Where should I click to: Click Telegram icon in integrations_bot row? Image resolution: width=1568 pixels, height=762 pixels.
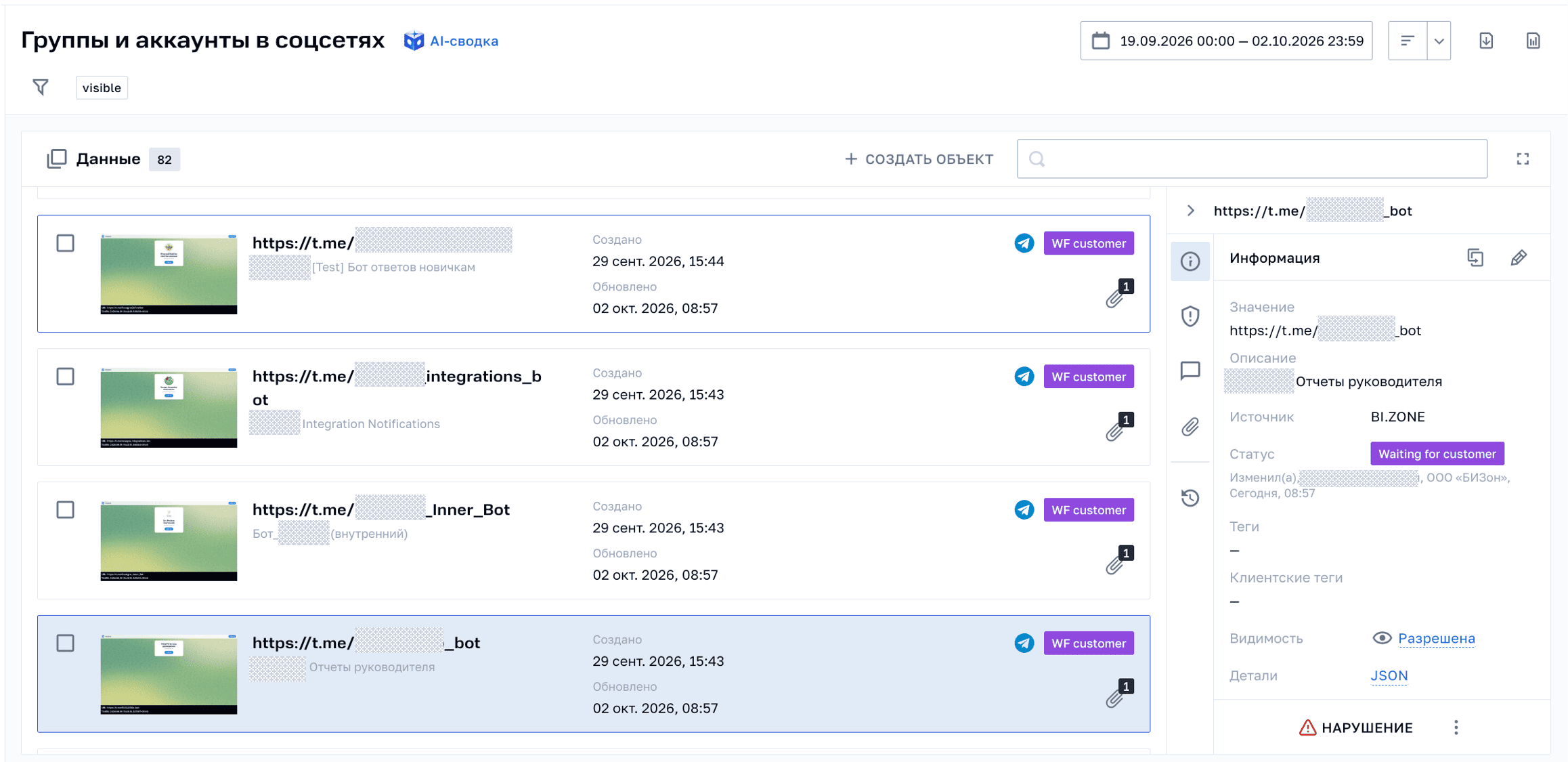[1024, 377]
